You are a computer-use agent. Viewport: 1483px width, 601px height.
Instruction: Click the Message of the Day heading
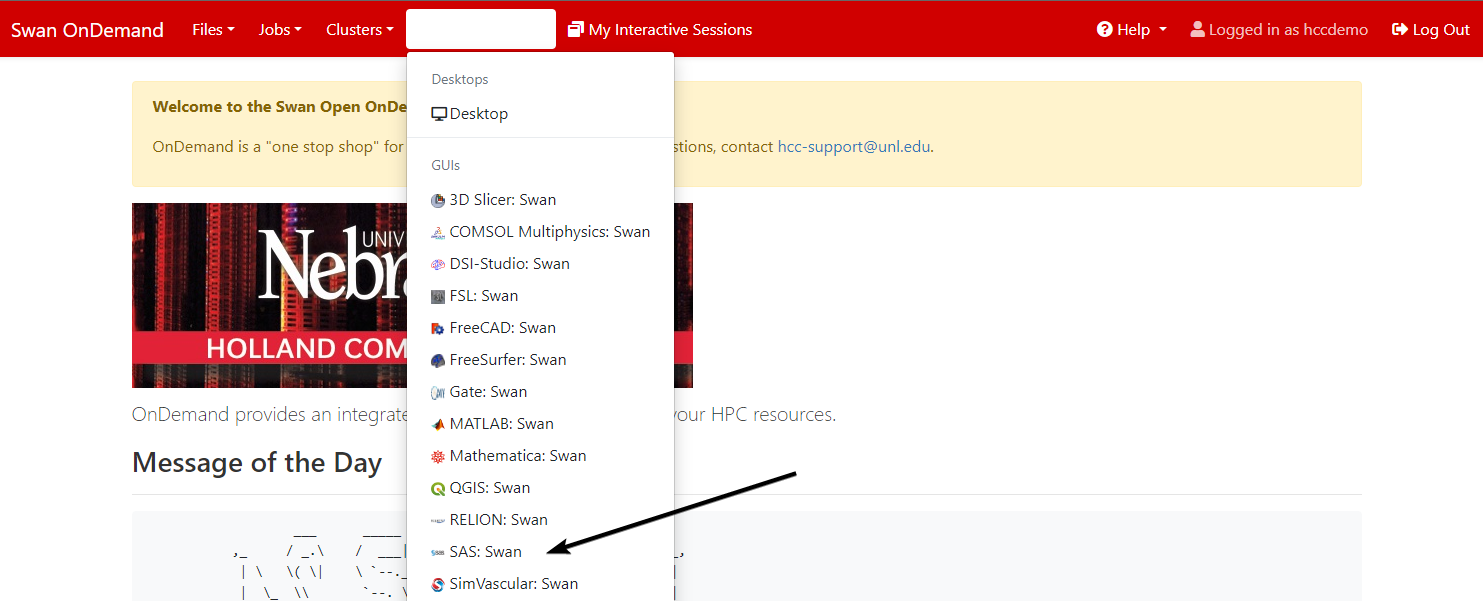257,463
